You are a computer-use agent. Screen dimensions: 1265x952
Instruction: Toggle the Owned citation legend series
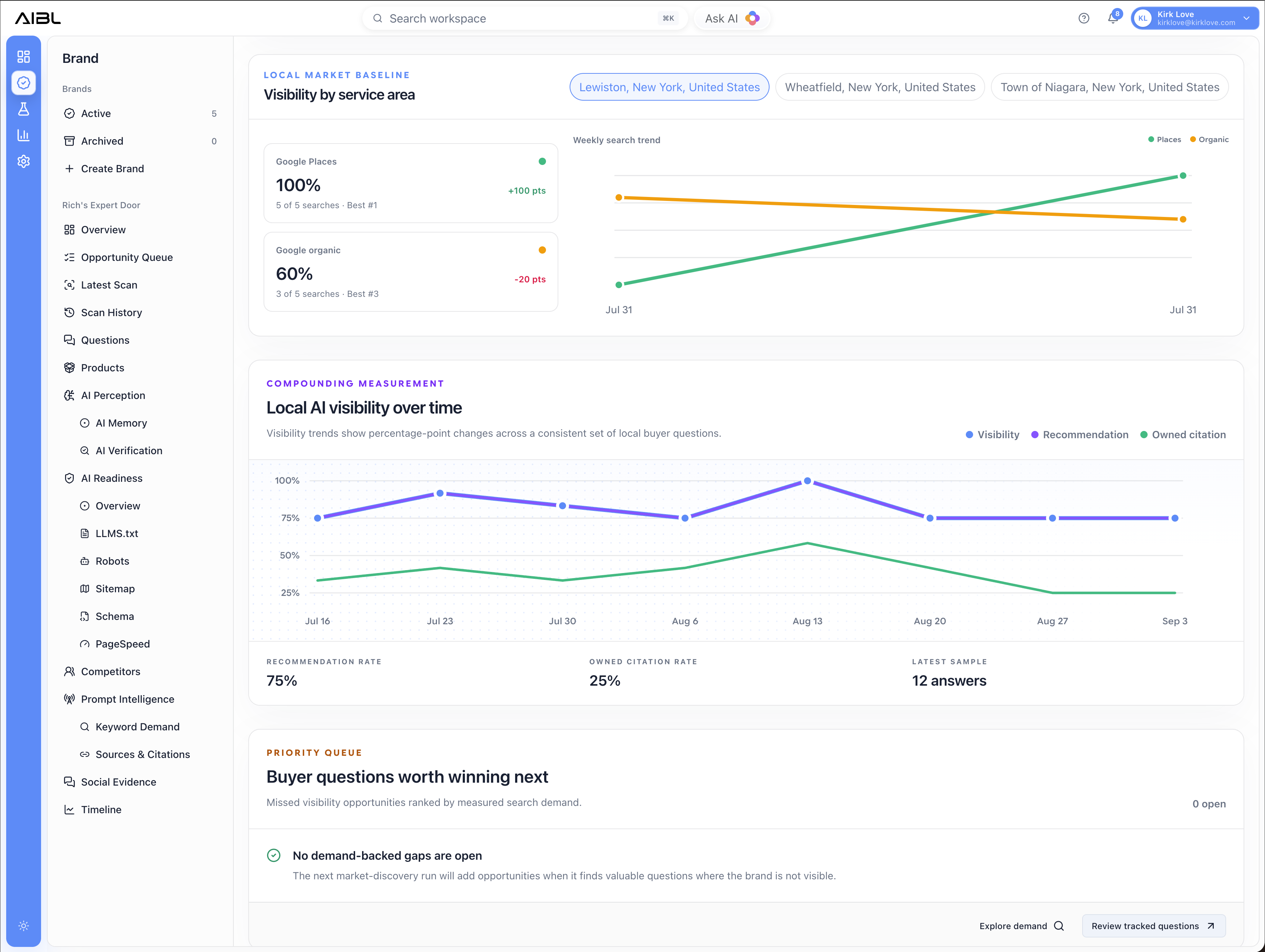(x=1182, y=435)
